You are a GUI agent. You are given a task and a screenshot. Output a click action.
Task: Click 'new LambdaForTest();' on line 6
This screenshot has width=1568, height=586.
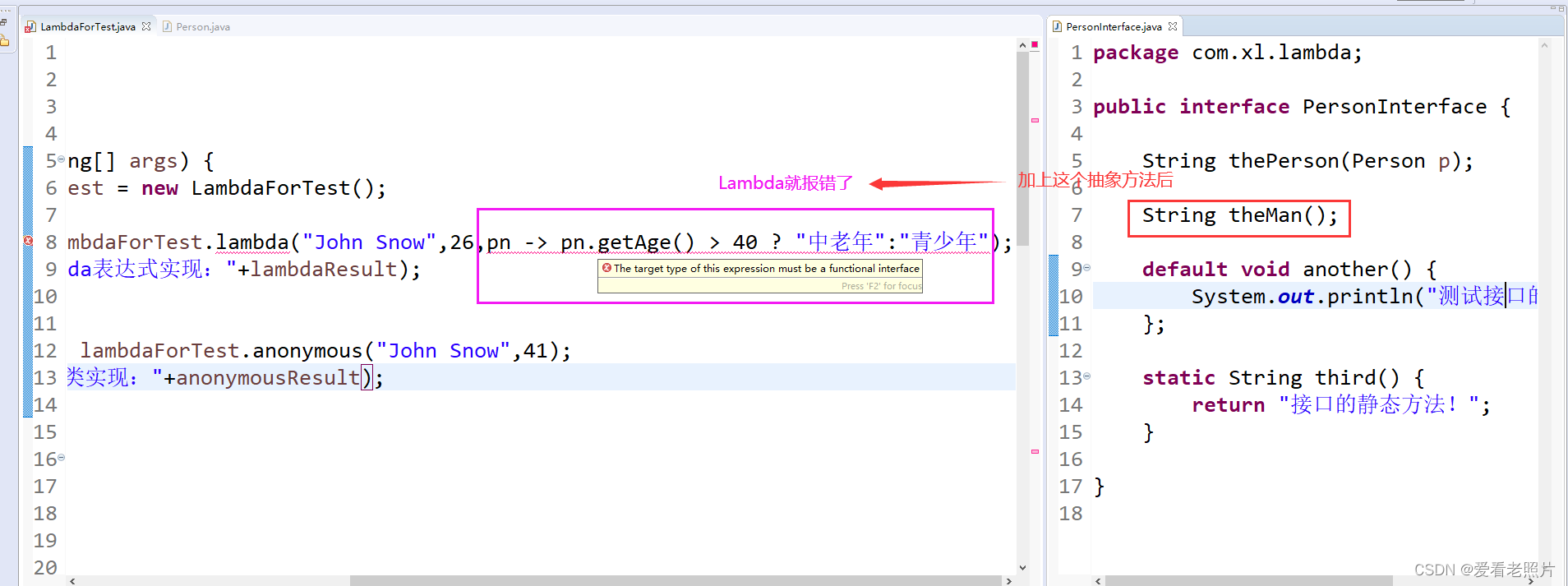click(x=264, y=188)
